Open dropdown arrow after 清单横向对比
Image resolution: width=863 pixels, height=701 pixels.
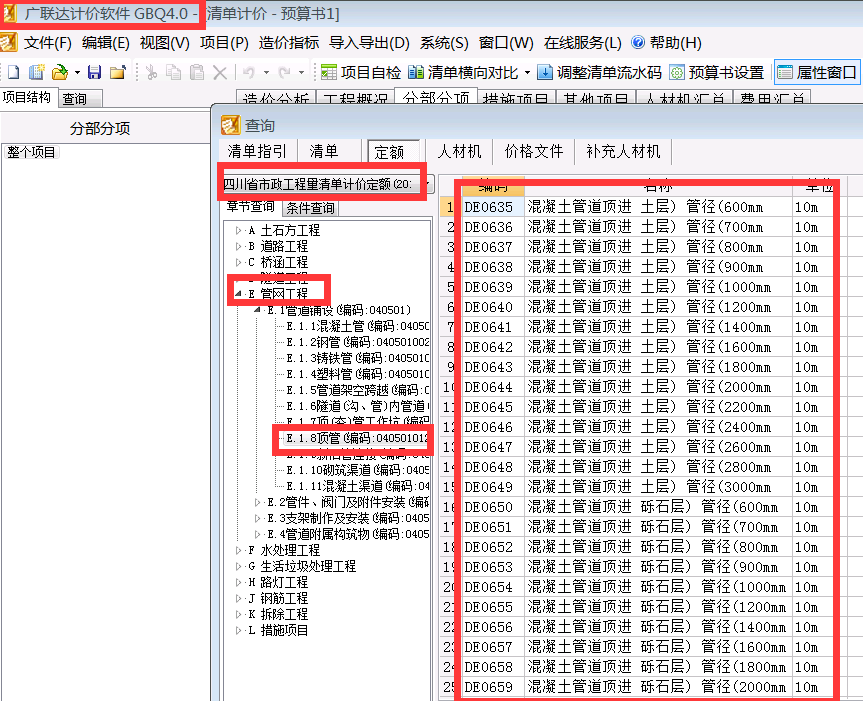click(x=527, y=73)
